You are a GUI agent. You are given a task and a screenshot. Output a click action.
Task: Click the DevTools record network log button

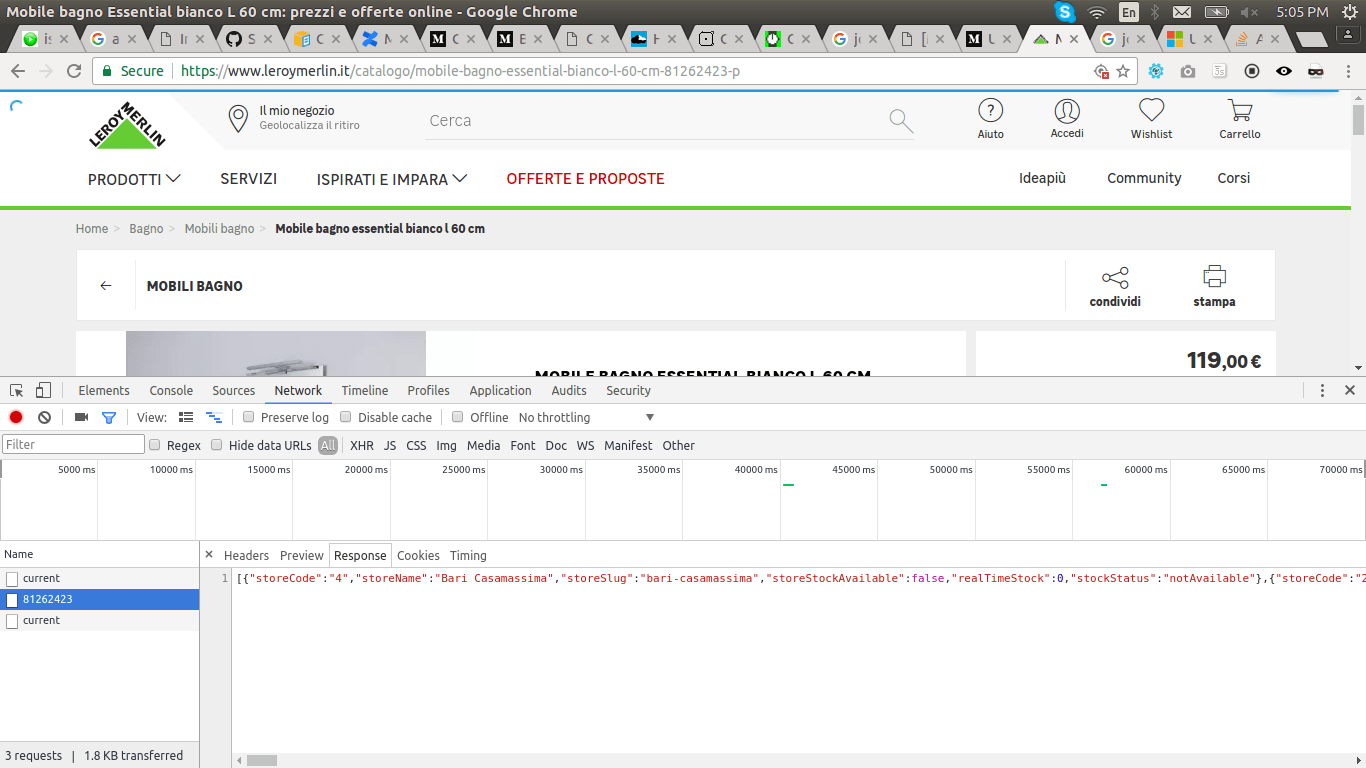click(x=16, y=417)
